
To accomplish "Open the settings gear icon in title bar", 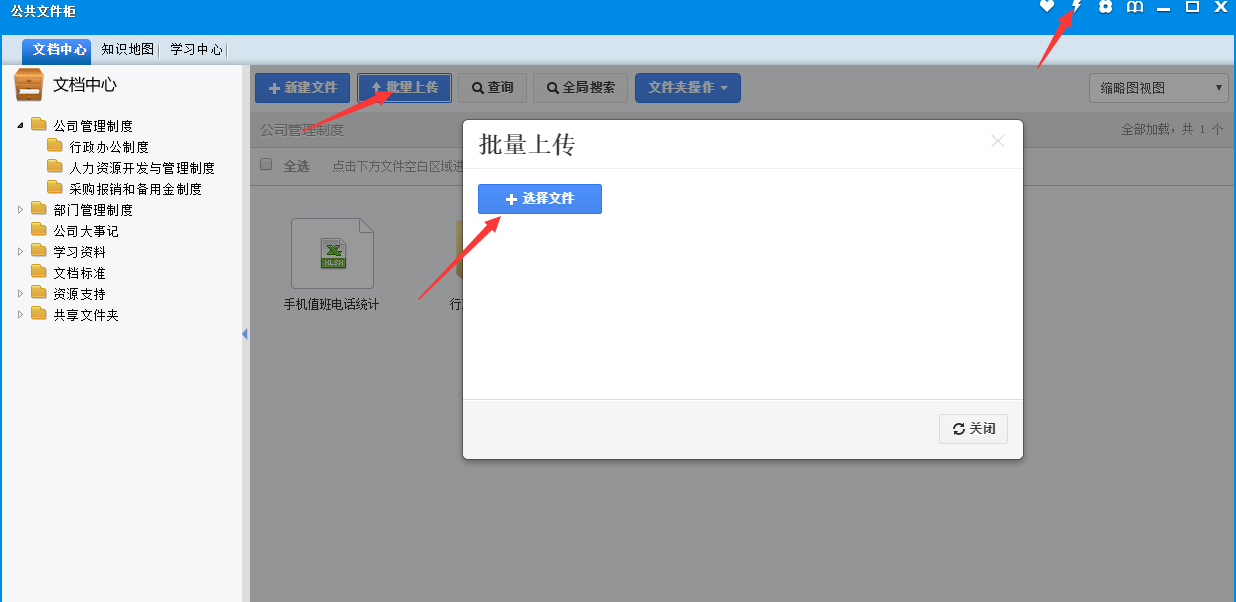I will (1105, 7).
